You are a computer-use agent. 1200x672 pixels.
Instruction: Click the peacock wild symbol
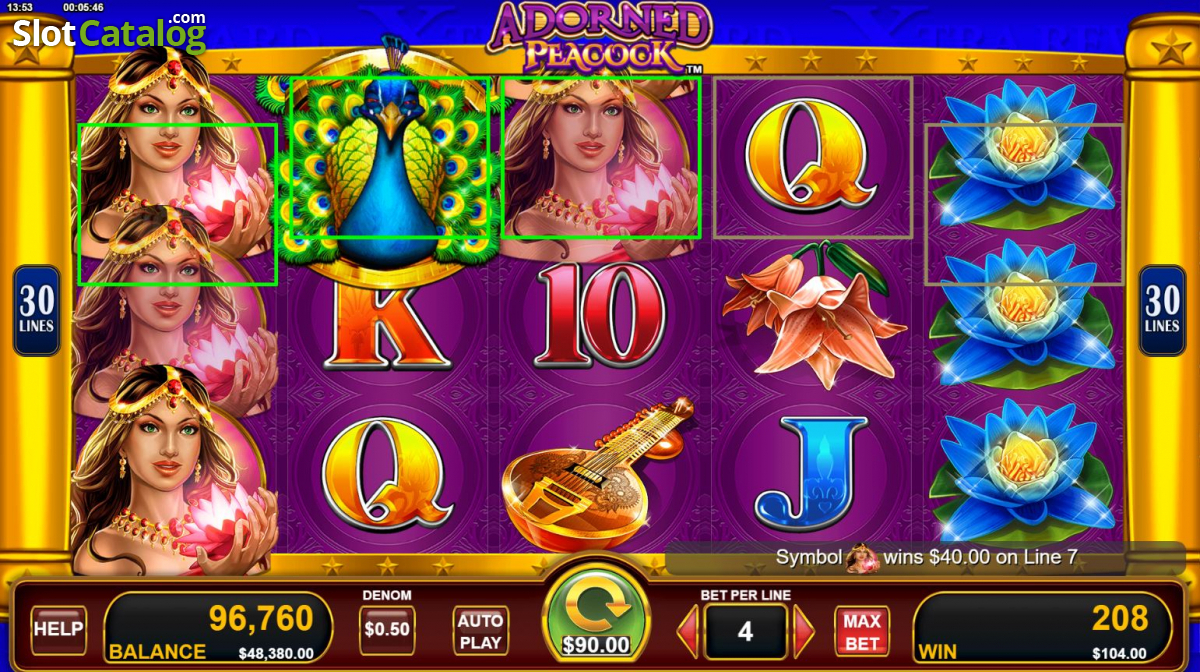390,160
